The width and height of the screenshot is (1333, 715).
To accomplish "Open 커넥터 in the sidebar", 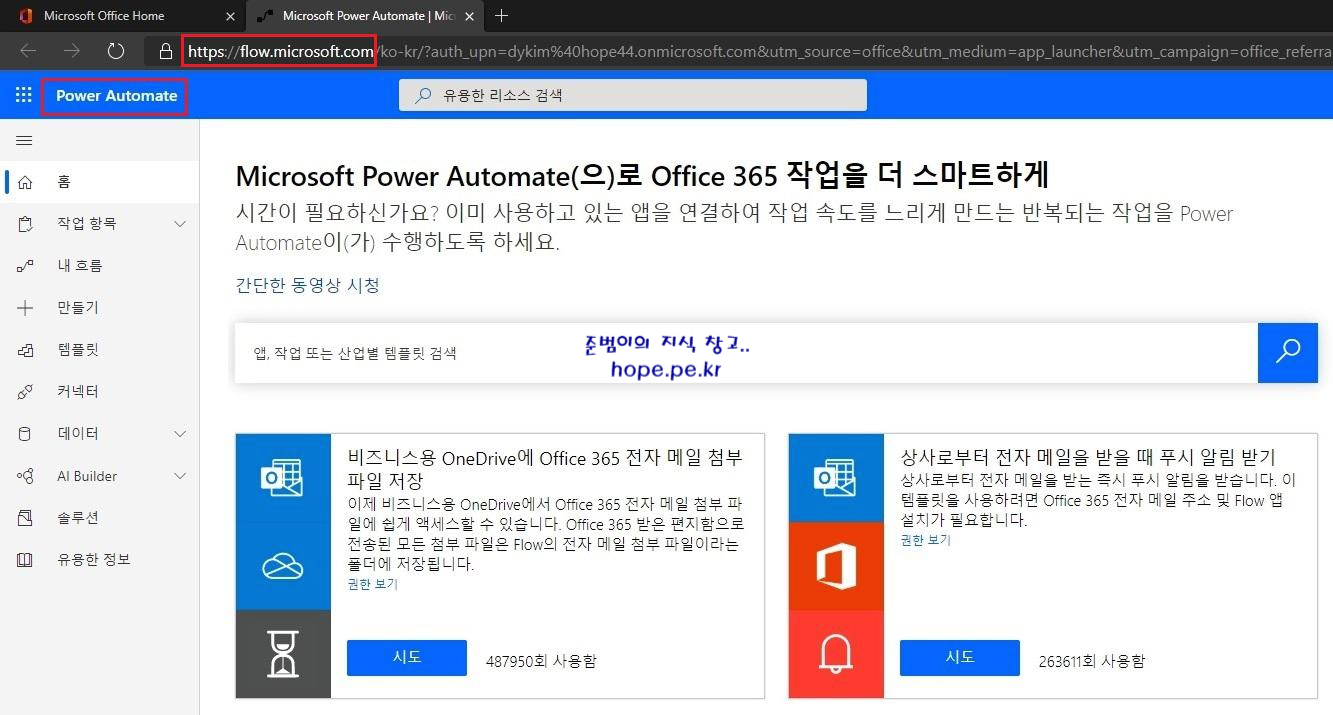I will (x=100, y=392).
